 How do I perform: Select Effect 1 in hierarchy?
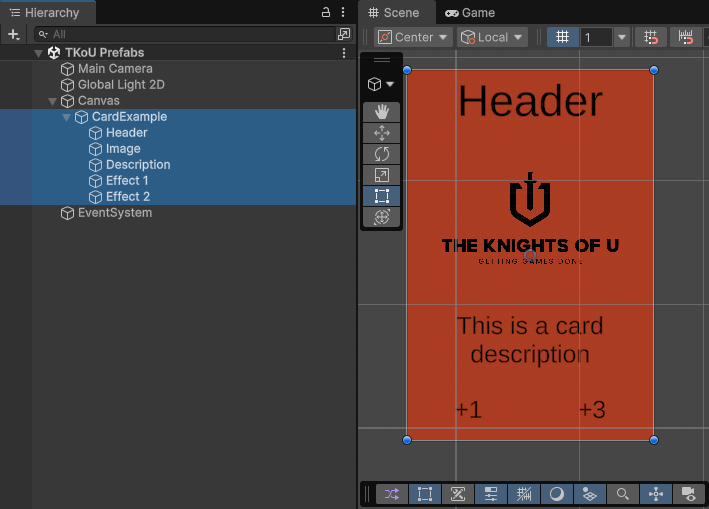pos(178,181)
